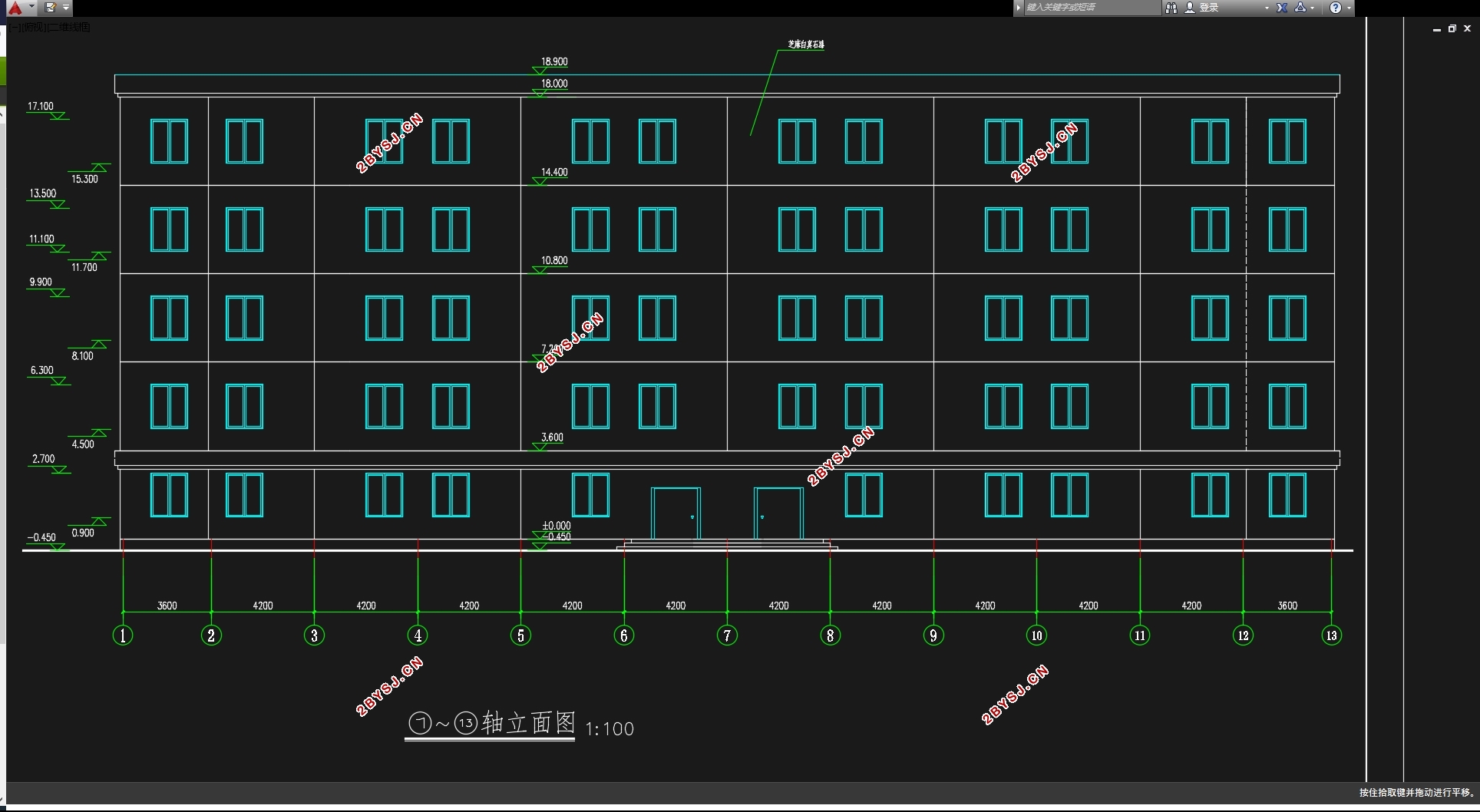Click axis bubble number 3
Viewport: 1480px width, 812px height.
coord(314,635)
